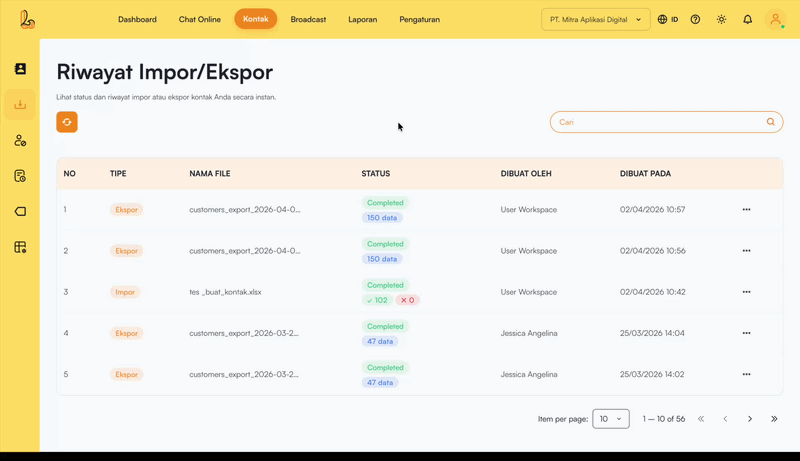Open the blocked contacts sidebar icon
The height and width of the screenshot is (461, 800).
(20, 141)
